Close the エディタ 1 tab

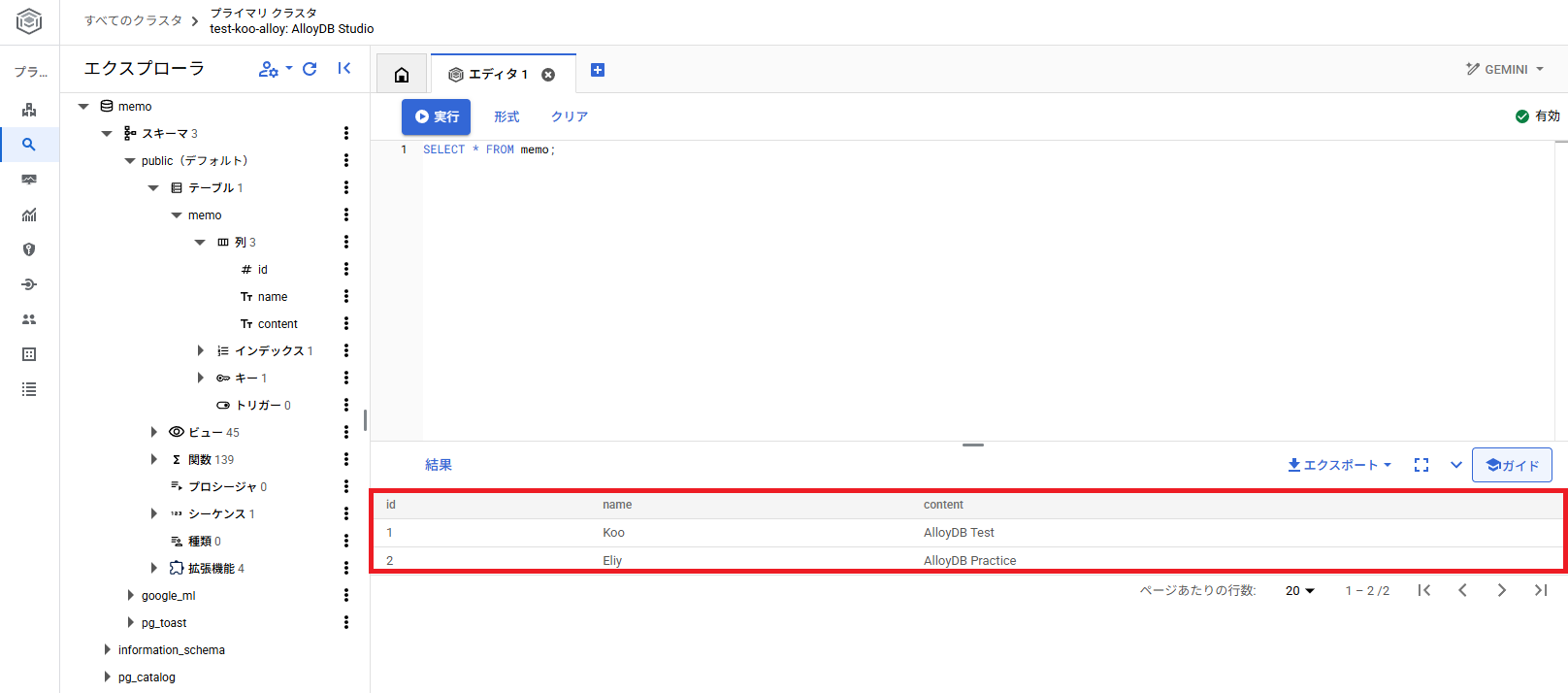click(548, 75)
